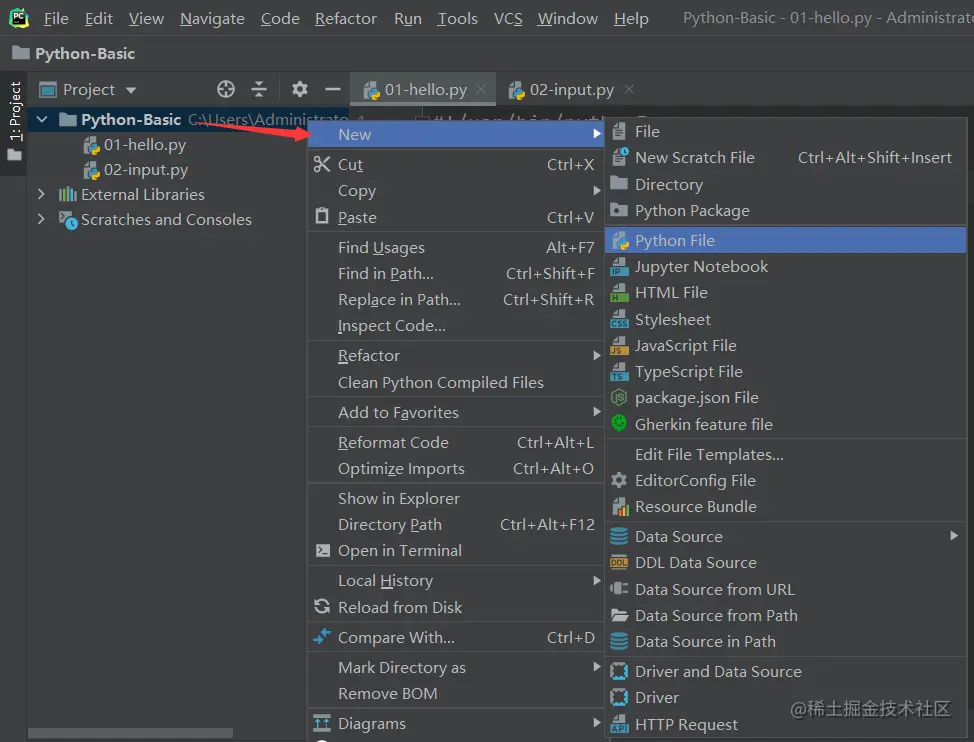Image resolution: width=974 pixels, height=742 pixels.
Task: Hide the Project panel with minus icon
Action: click(x=333, y=89)
